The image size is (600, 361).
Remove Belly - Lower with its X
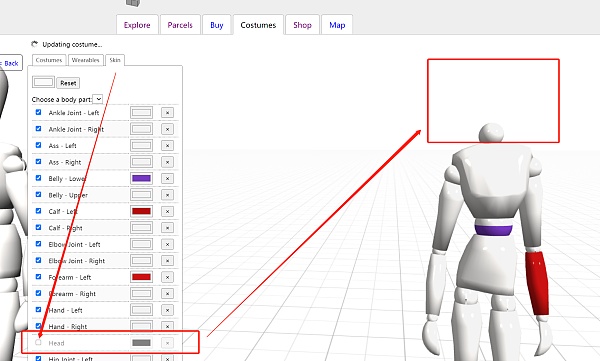pos(167,178)
